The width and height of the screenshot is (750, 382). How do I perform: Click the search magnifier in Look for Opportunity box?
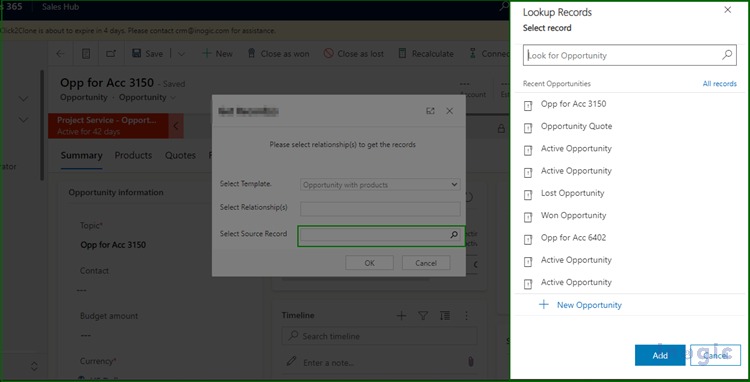pos(727,55)
